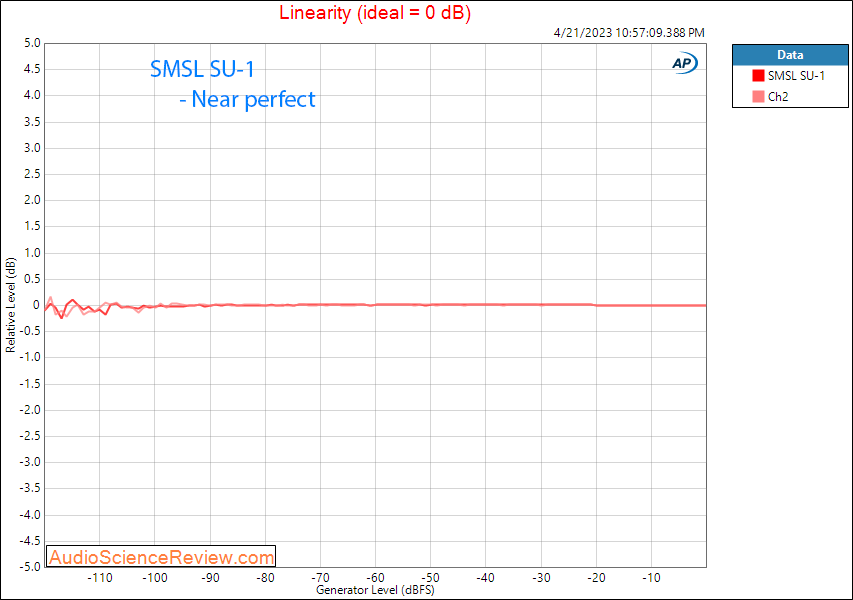853x600 pixels.
Task: Click the -40 tick label on horizontal axis
Action: (486, 578)
